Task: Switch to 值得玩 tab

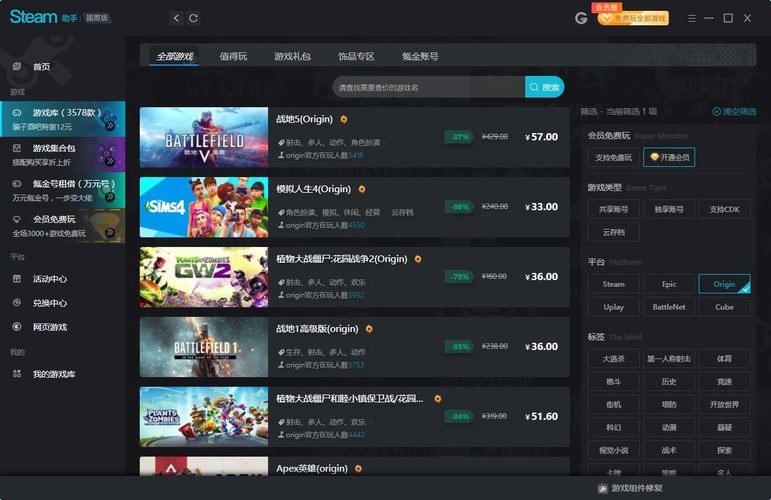Action: (233, 56)
